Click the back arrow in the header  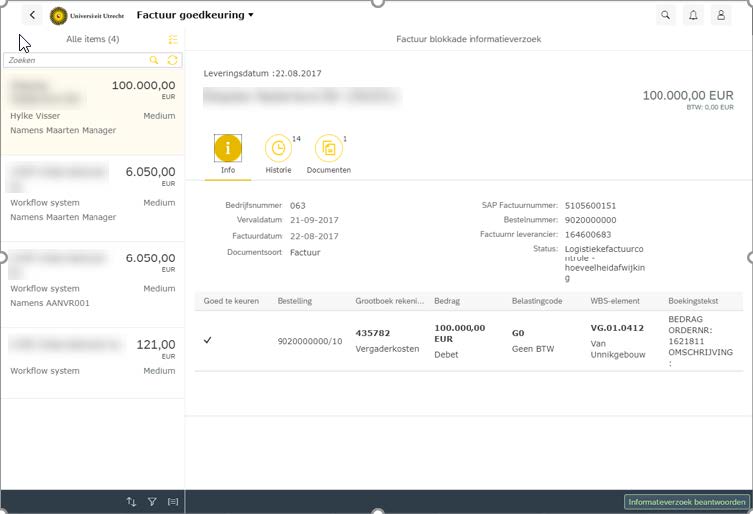click(33, 15)
